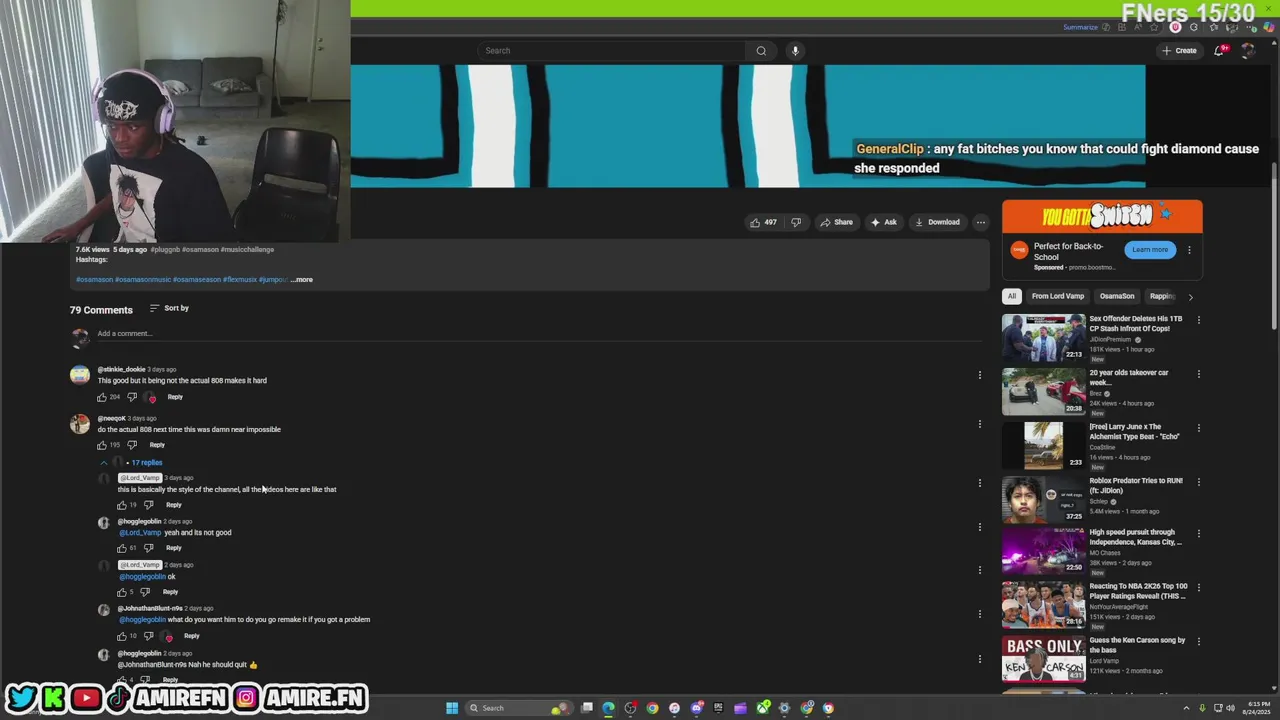The image size is (1280, 720).
Task: Click the Add a comment field
Action: pos(540,334)
